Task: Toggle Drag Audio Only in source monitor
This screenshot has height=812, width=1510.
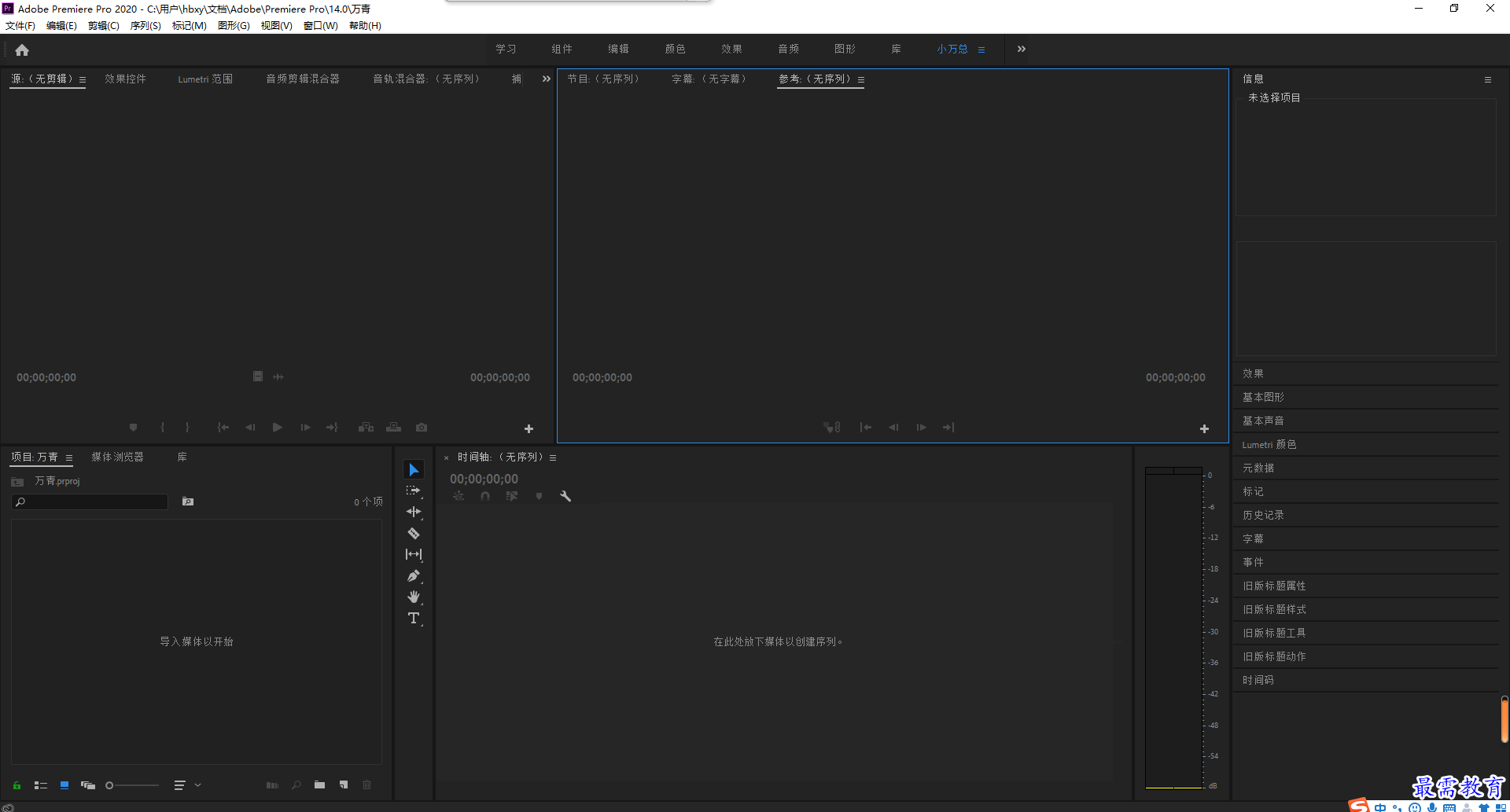Action: tap(278, 377)
